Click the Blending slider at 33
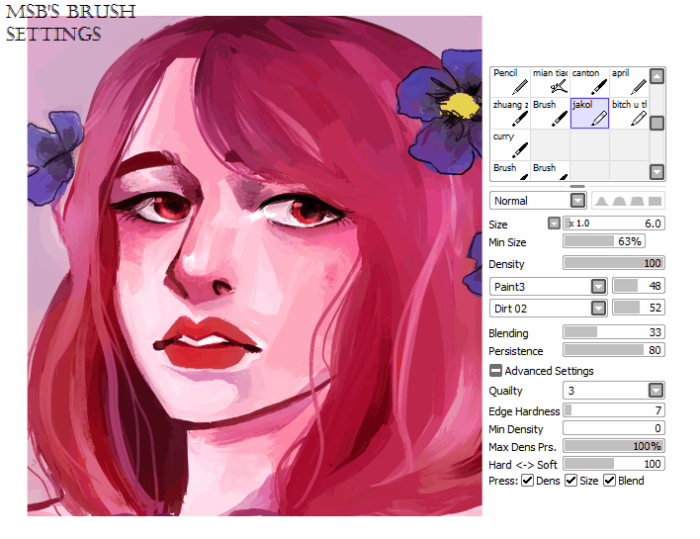 614,332
